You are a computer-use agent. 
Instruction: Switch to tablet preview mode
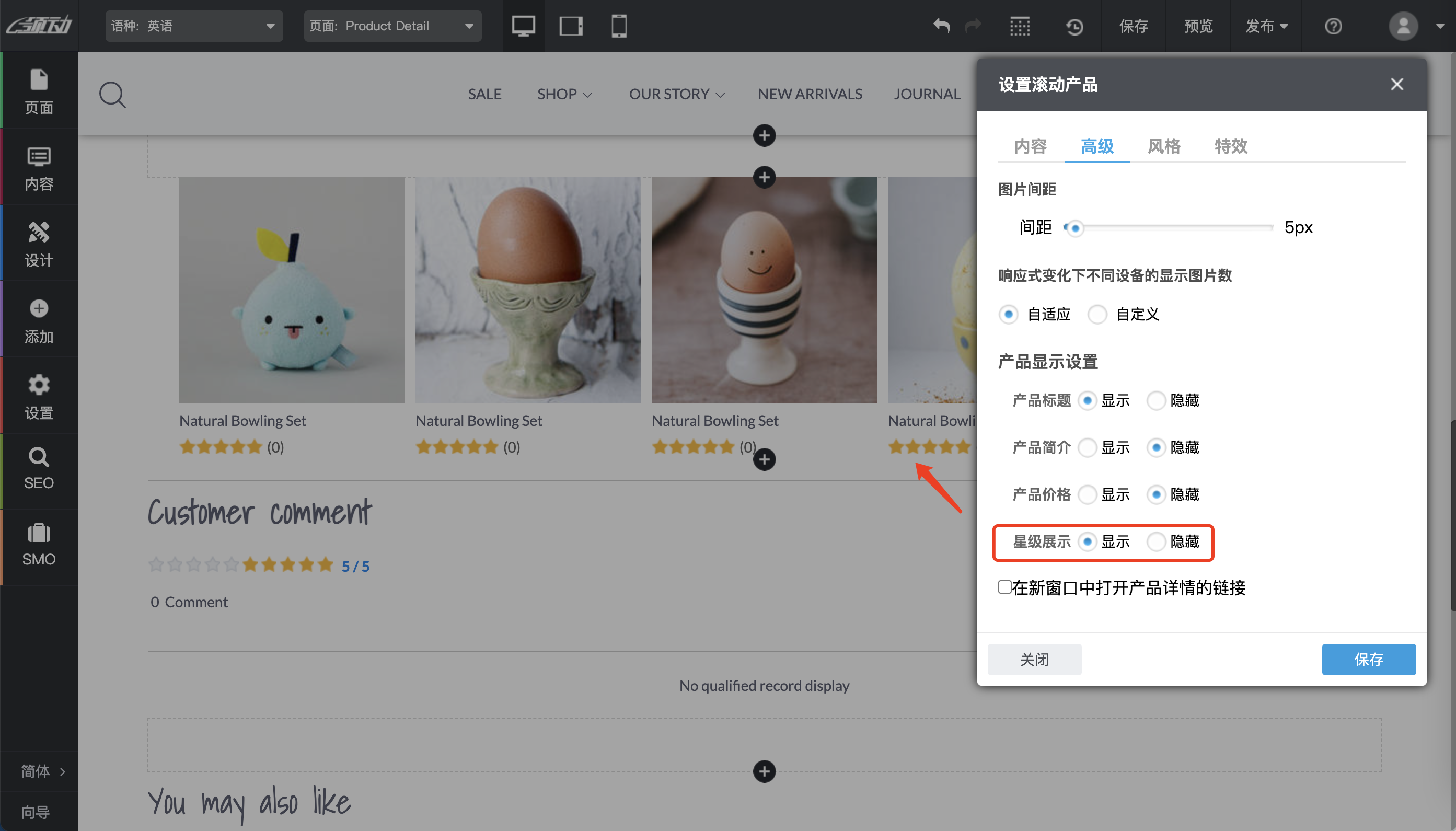click(x=571, y=26)
